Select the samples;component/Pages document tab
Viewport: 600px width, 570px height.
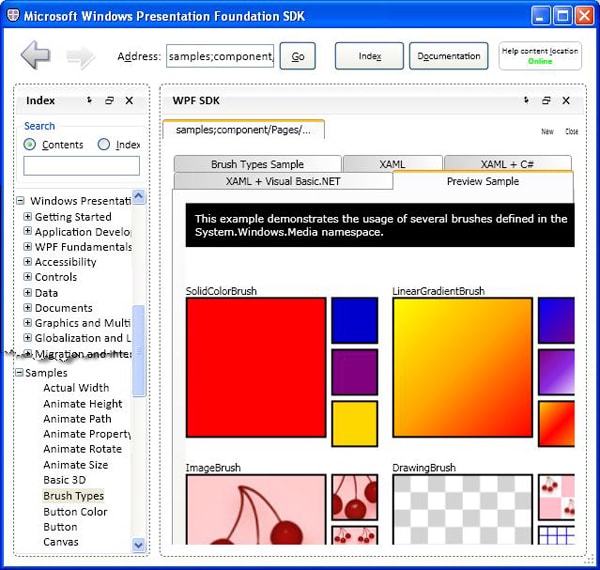pos(244,130)
